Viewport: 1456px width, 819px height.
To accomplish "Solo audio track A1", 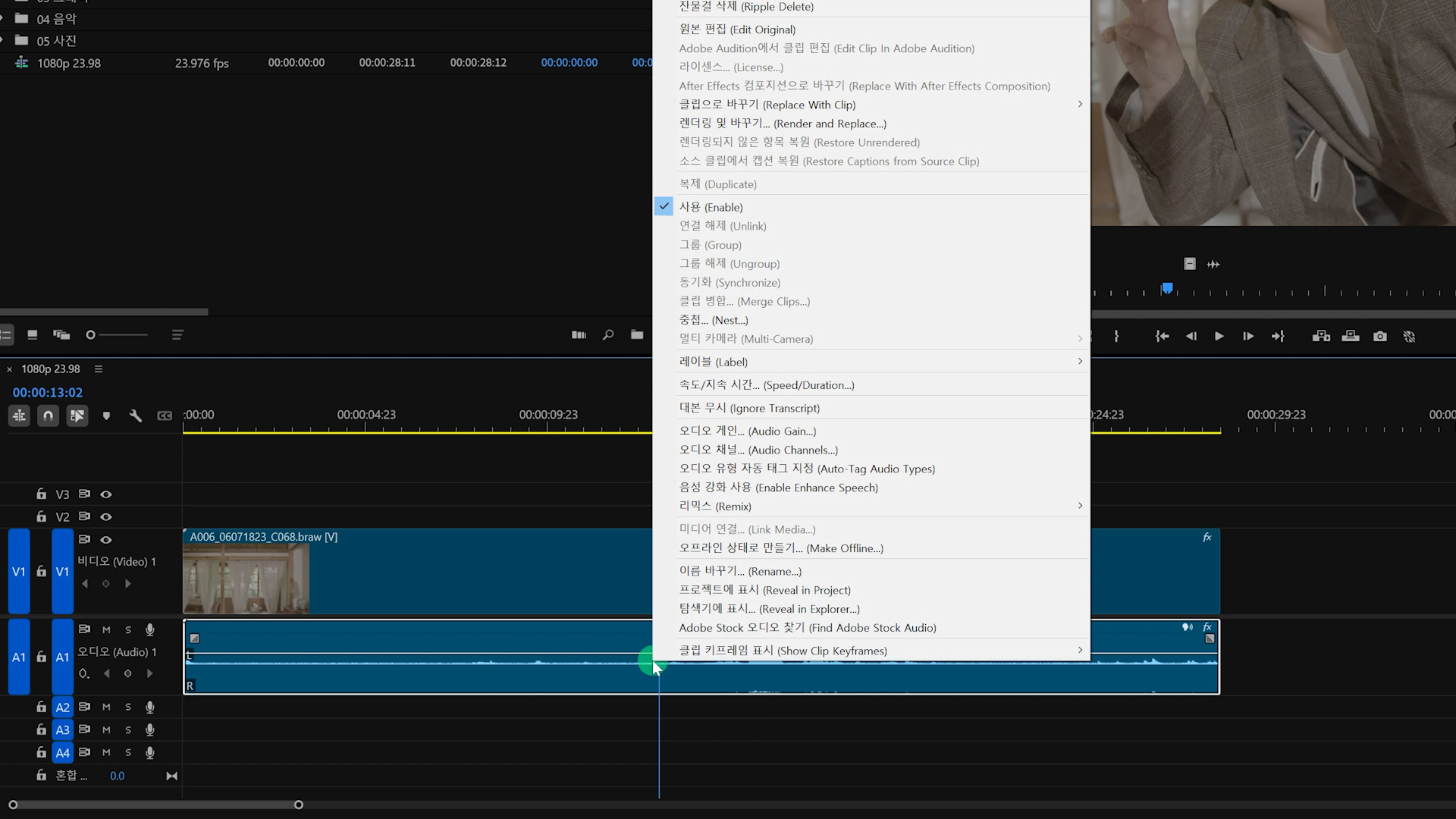I will point(128,629).
